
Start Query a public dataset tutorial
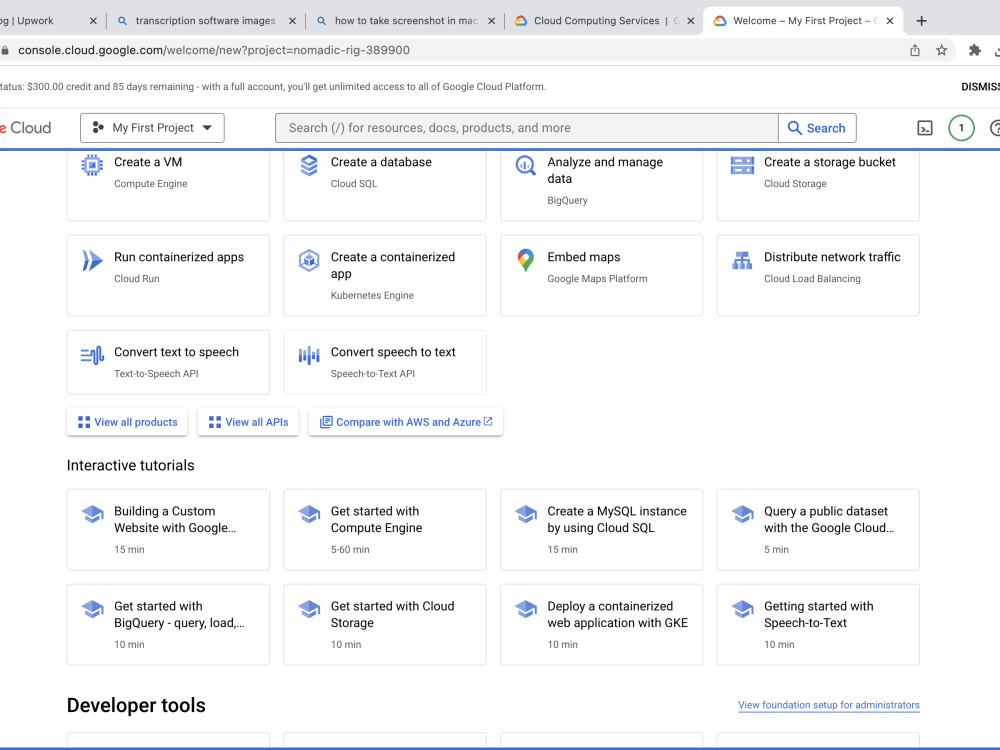tap(818, 529)
